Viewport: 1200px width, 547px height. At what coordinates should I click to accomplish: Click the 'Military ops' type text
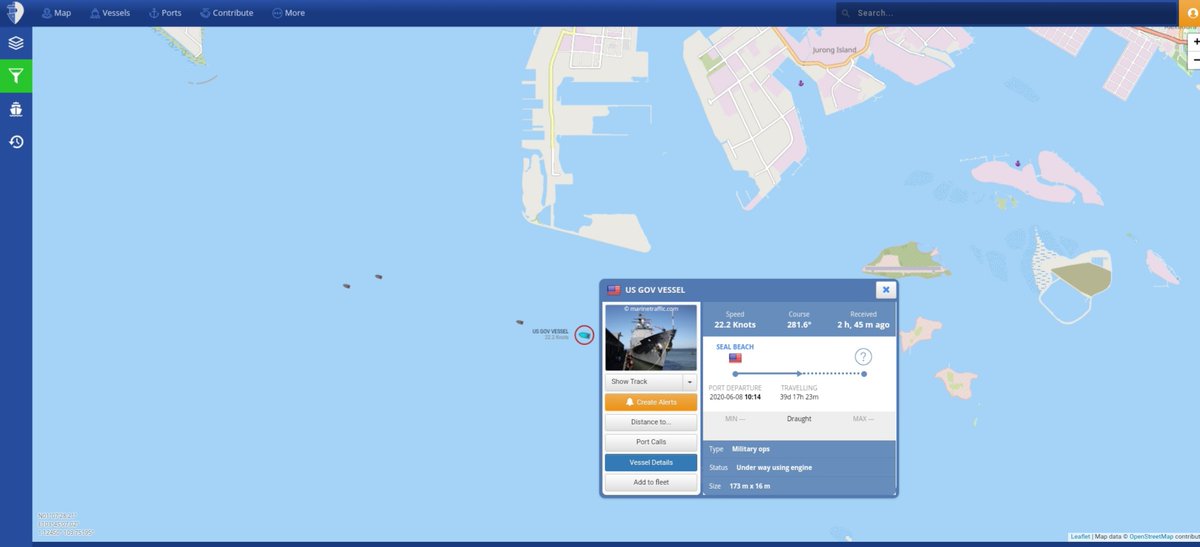753,449
